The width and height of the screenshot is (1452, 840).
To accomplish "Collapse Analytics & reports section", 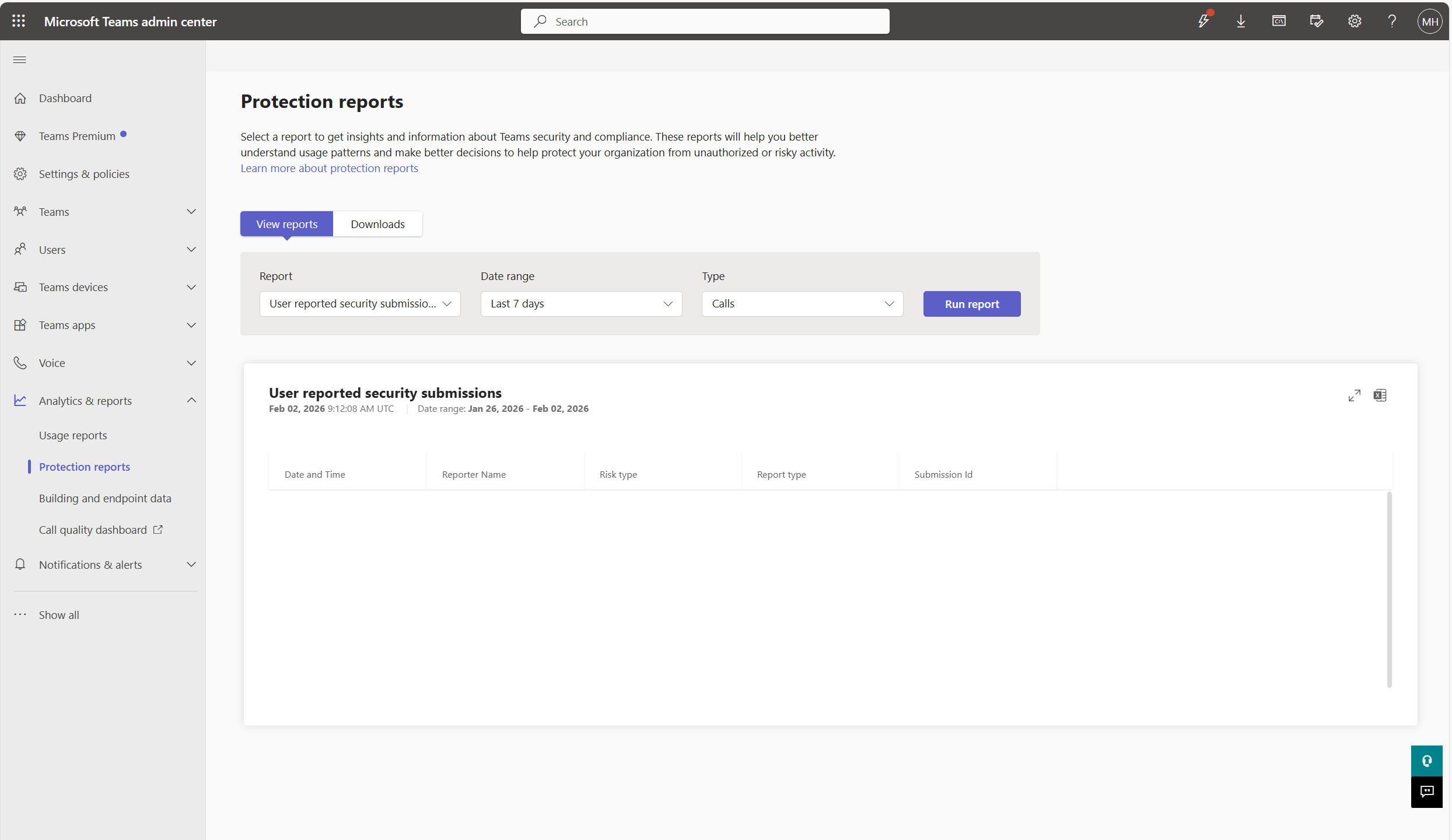I will pyautogui.click(x=191, y=401).
